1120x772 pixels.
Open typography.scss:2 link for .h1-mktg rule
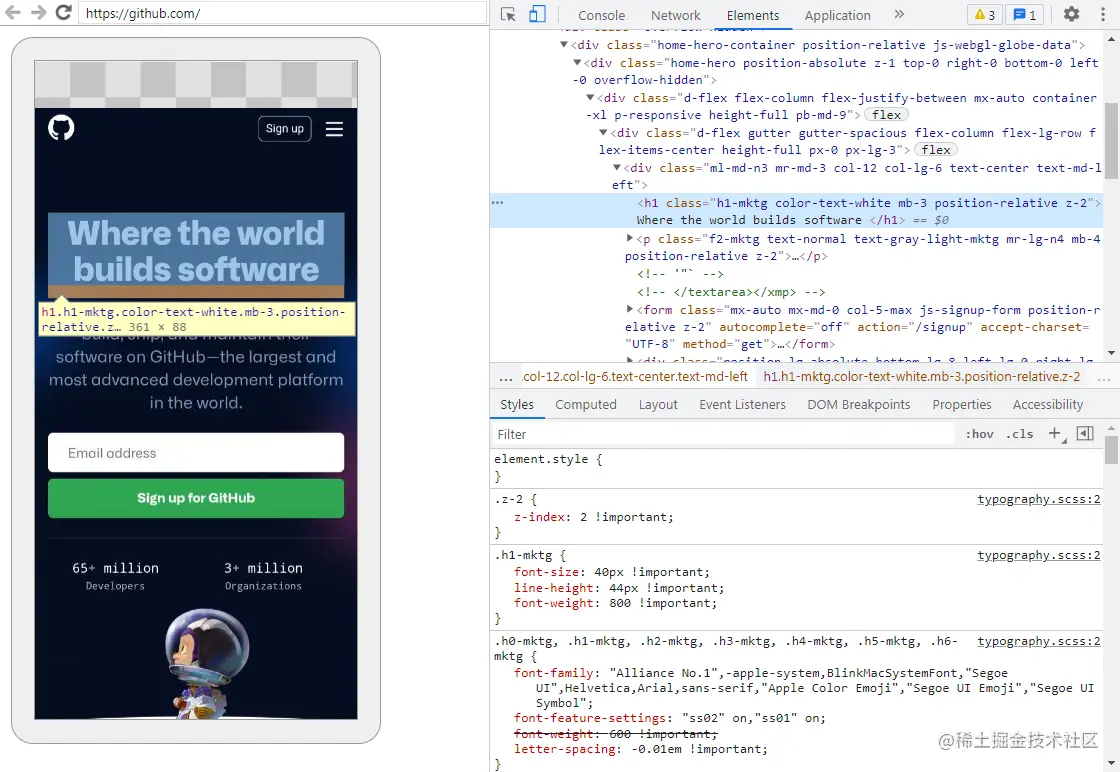click(1039, 555)
